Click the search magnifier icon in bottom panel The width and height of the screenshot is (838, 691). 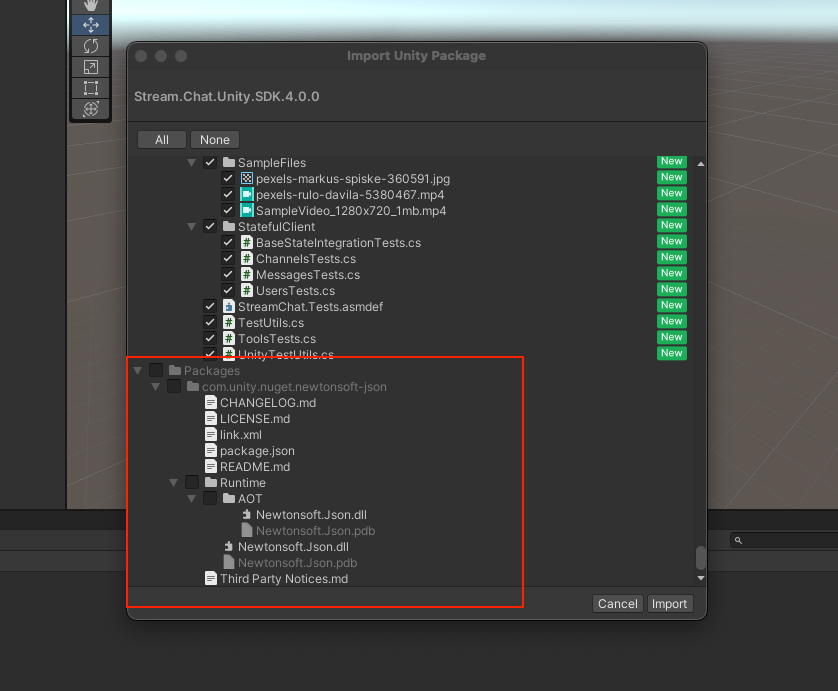point(738,540)
